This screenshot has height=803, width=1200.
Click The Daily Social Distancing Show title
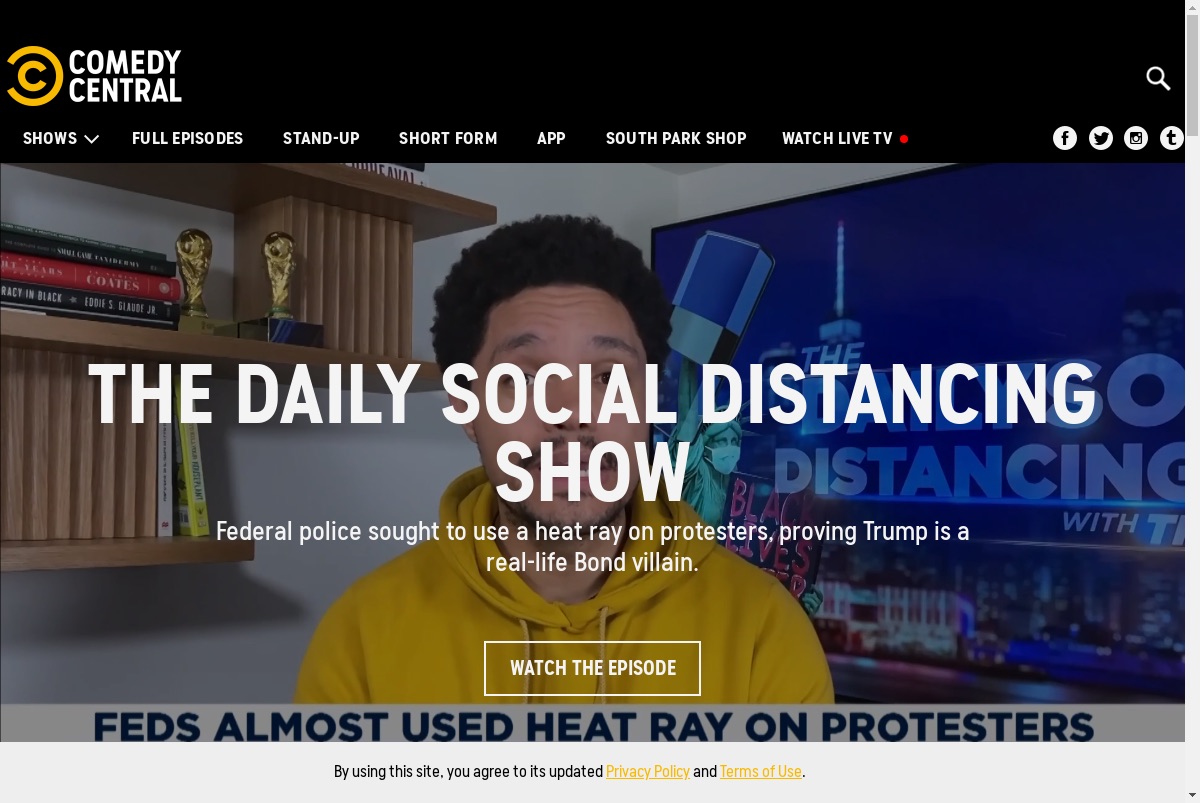tap(593, 433)
